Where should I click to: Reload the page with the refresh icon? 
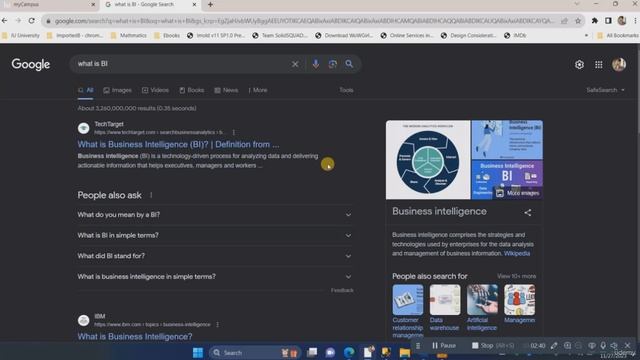[x=31, y=20]
